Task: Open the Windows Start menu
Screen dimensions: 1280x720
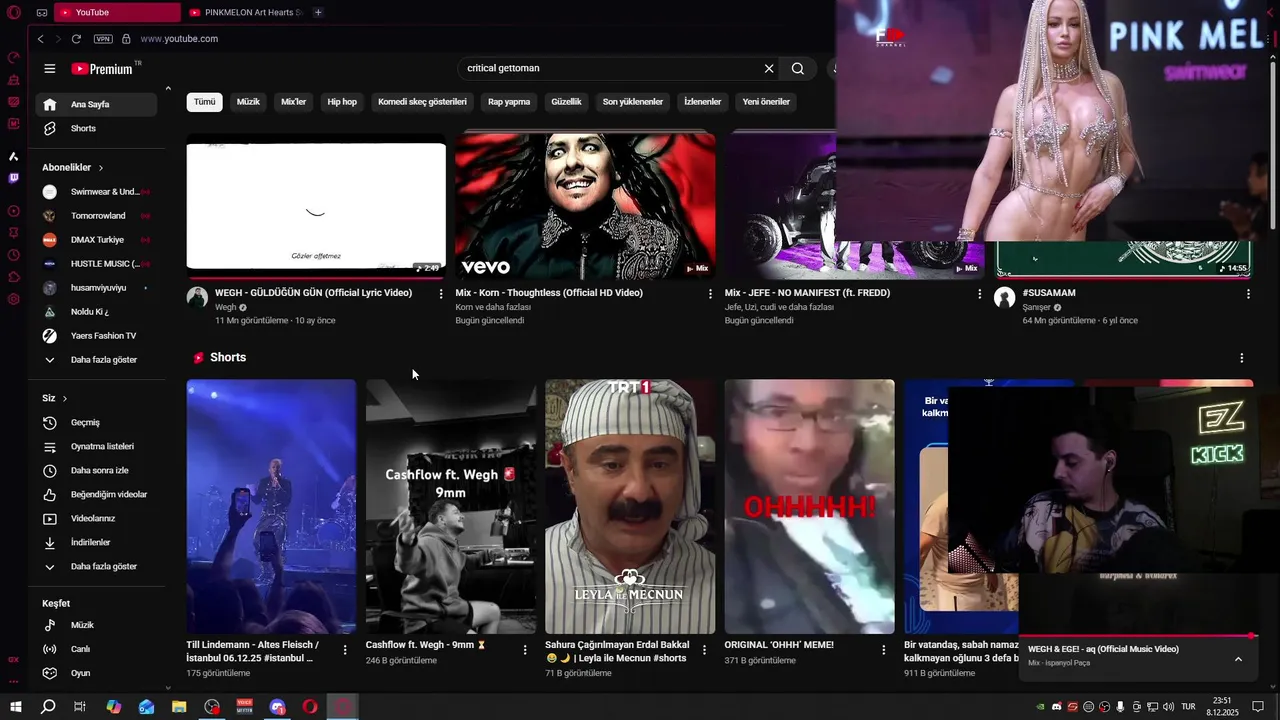Action: point(15,707)
